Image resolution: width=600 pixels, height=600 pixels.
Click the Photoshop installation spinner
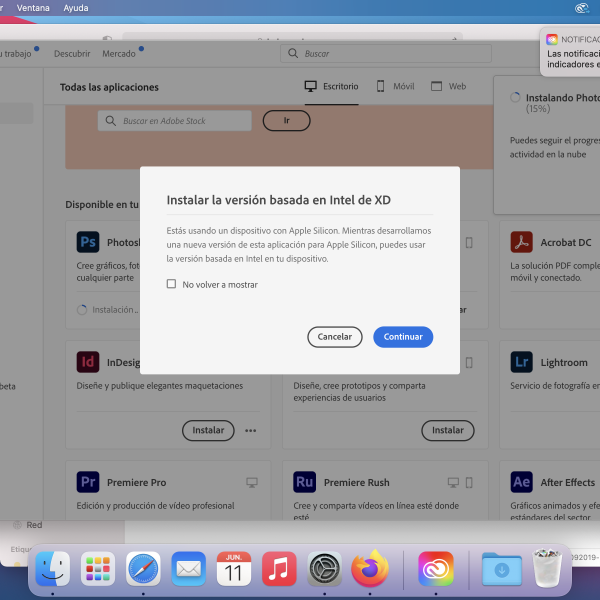[x=82, y=310]
